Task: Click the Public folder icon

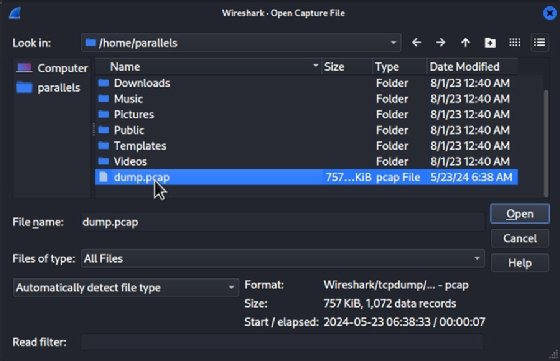Action: coord(104,130)
